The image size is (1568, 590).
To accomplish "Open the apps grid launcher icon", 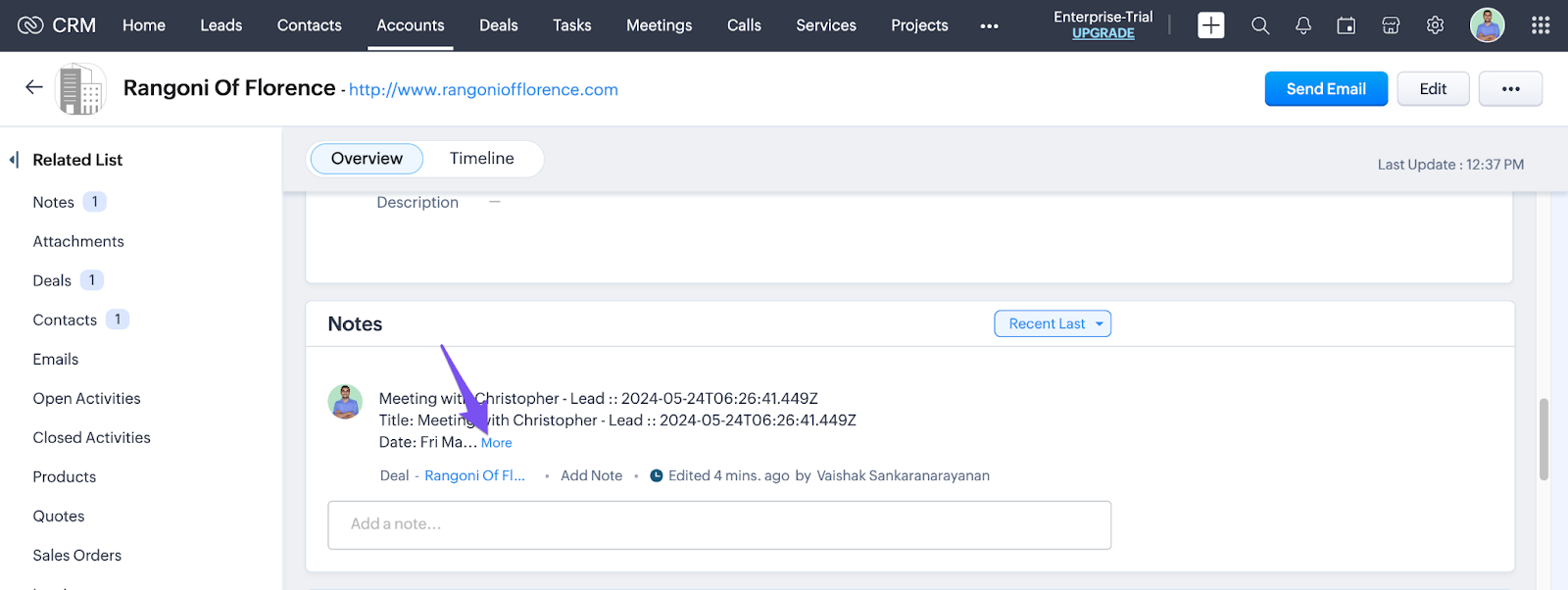I will click(1541, 25).
